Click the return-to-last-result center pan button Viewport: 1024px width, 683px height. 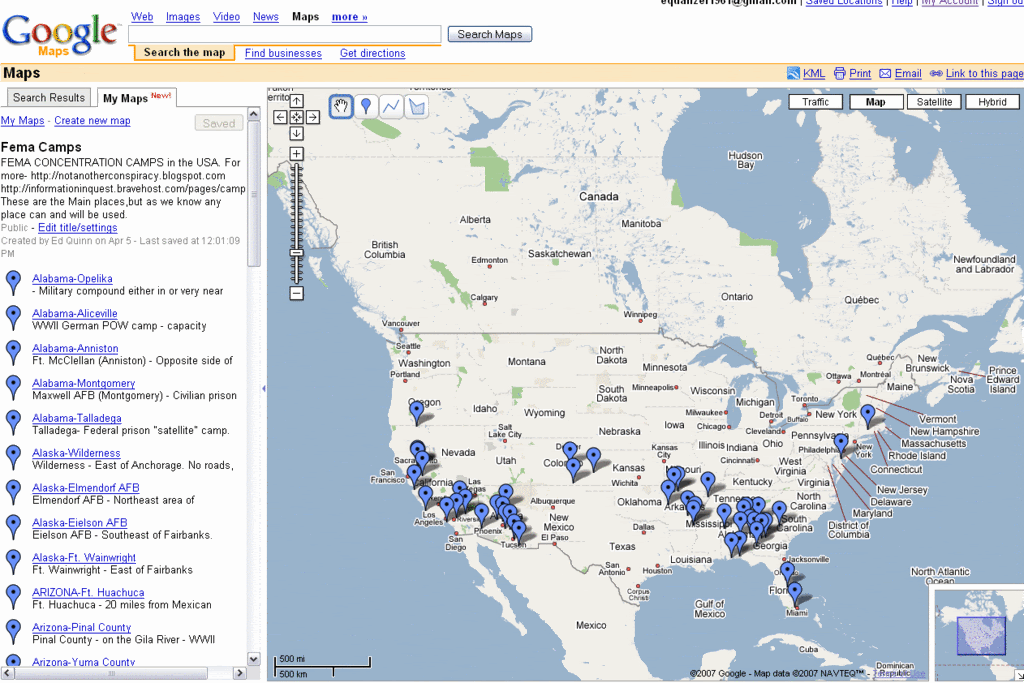point(296,117)
